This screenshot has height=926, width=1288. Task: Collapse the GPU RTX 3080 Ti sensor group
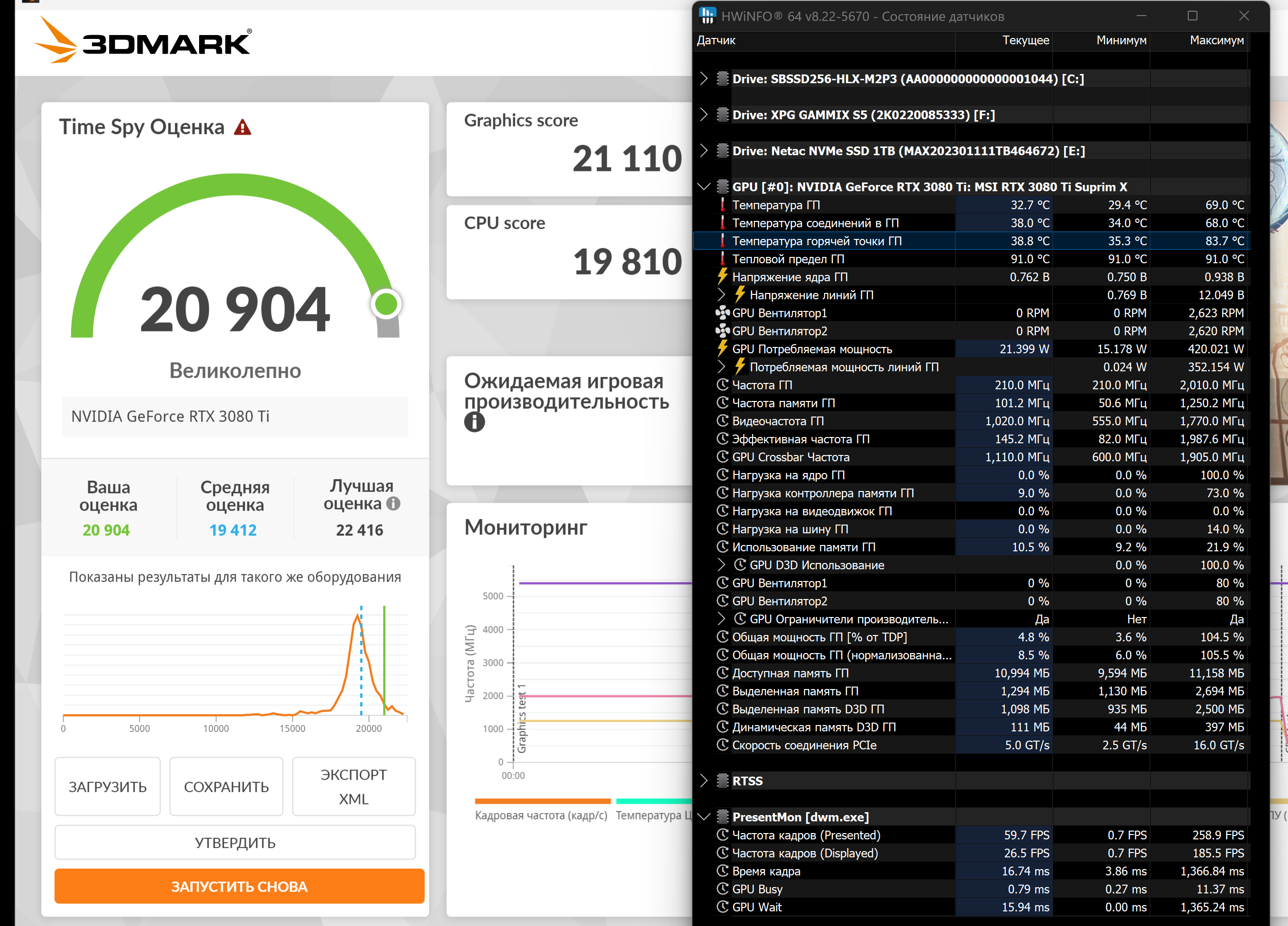coord(704,187)
